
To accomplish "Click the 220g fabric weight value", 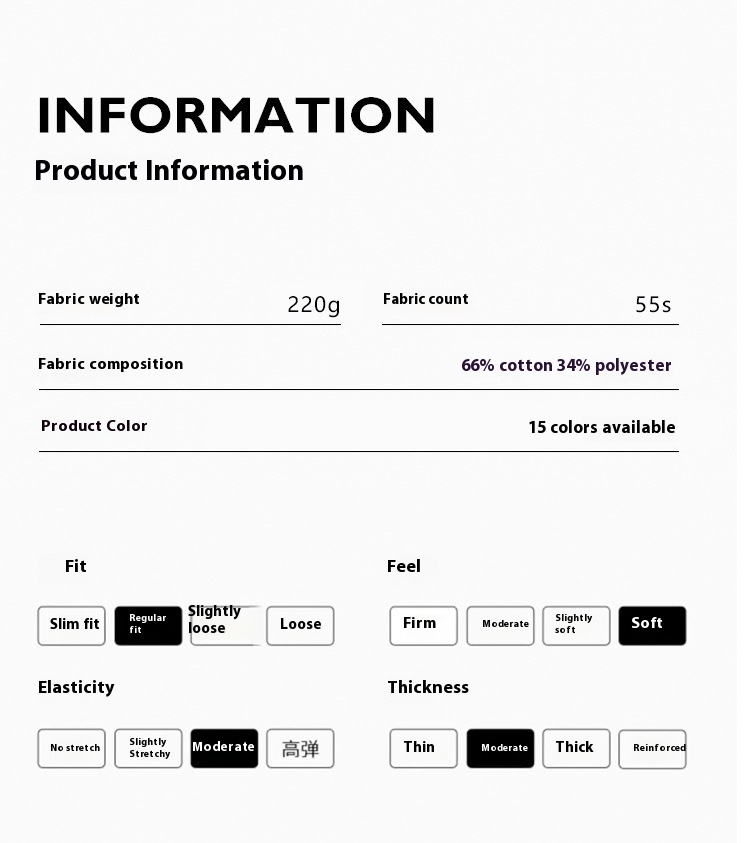I will tap(313, 305).
